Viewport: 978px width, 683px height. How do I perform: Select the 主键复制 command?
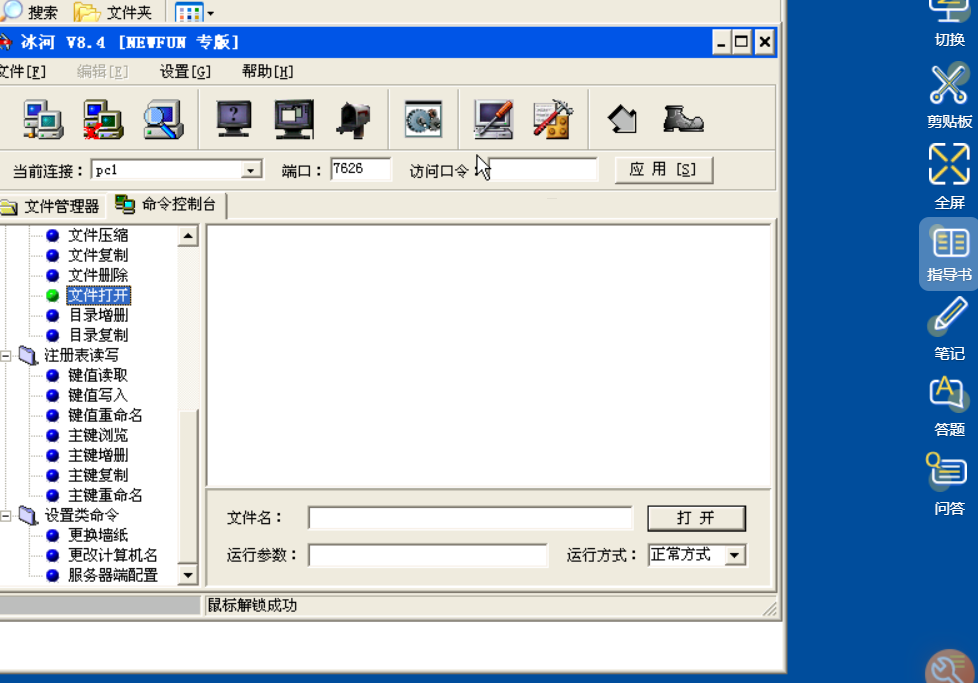(98, 475)
